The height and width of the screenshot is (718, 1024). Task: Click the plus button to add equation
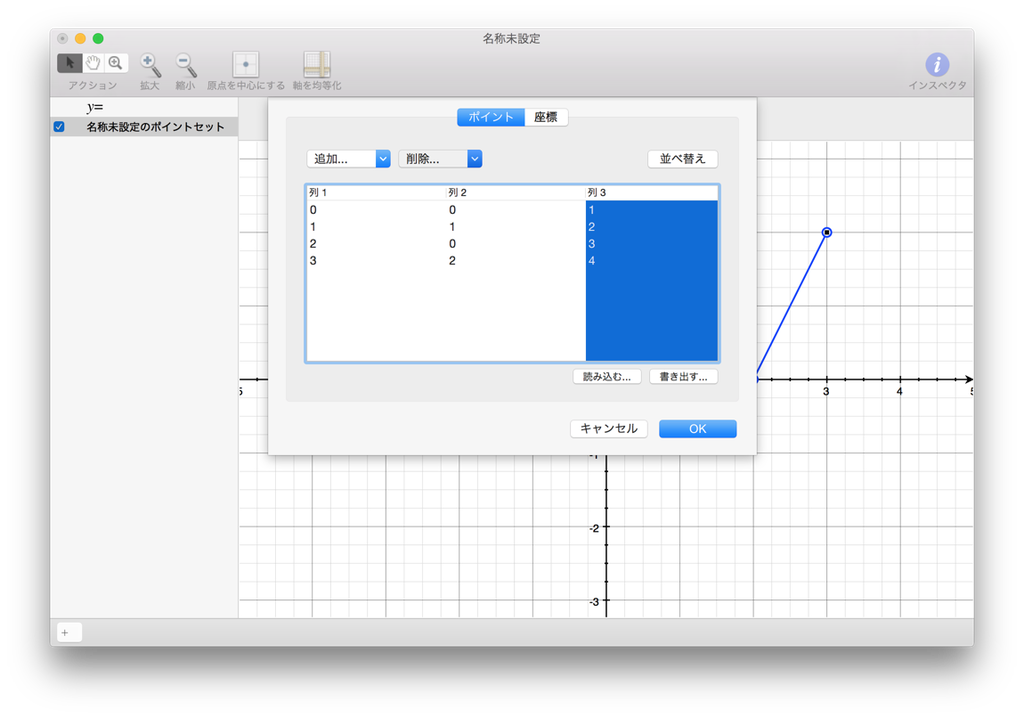click(66, 632)
